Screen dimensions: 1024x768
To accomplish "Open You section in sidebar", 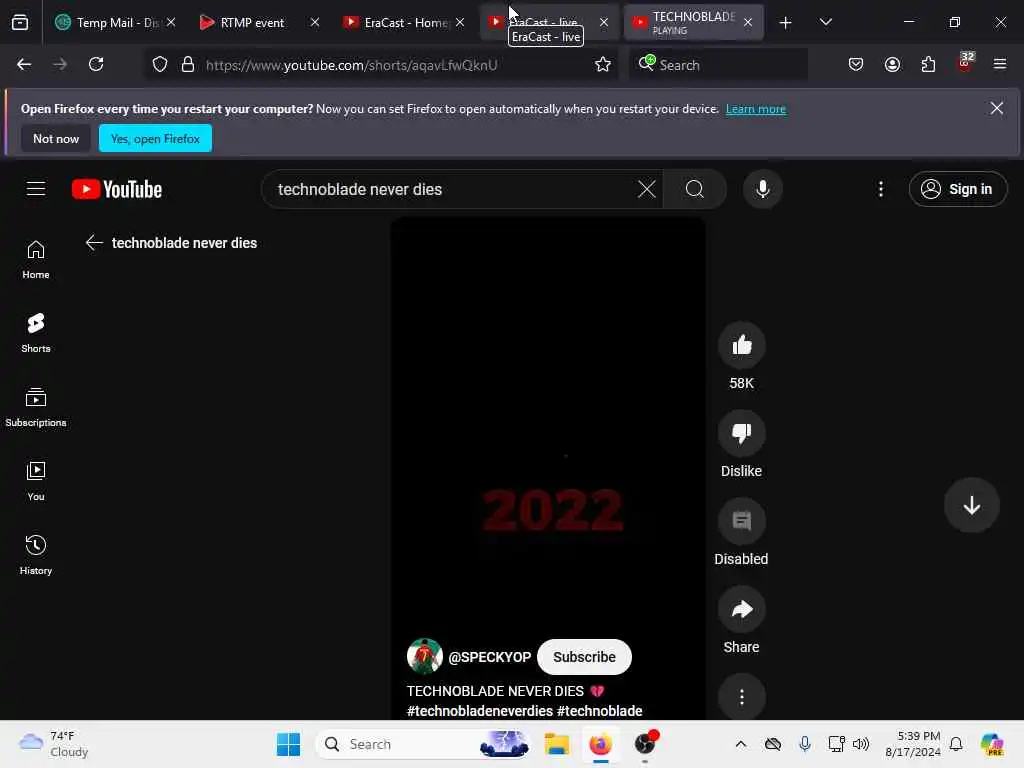I will (x=36, y=481).
